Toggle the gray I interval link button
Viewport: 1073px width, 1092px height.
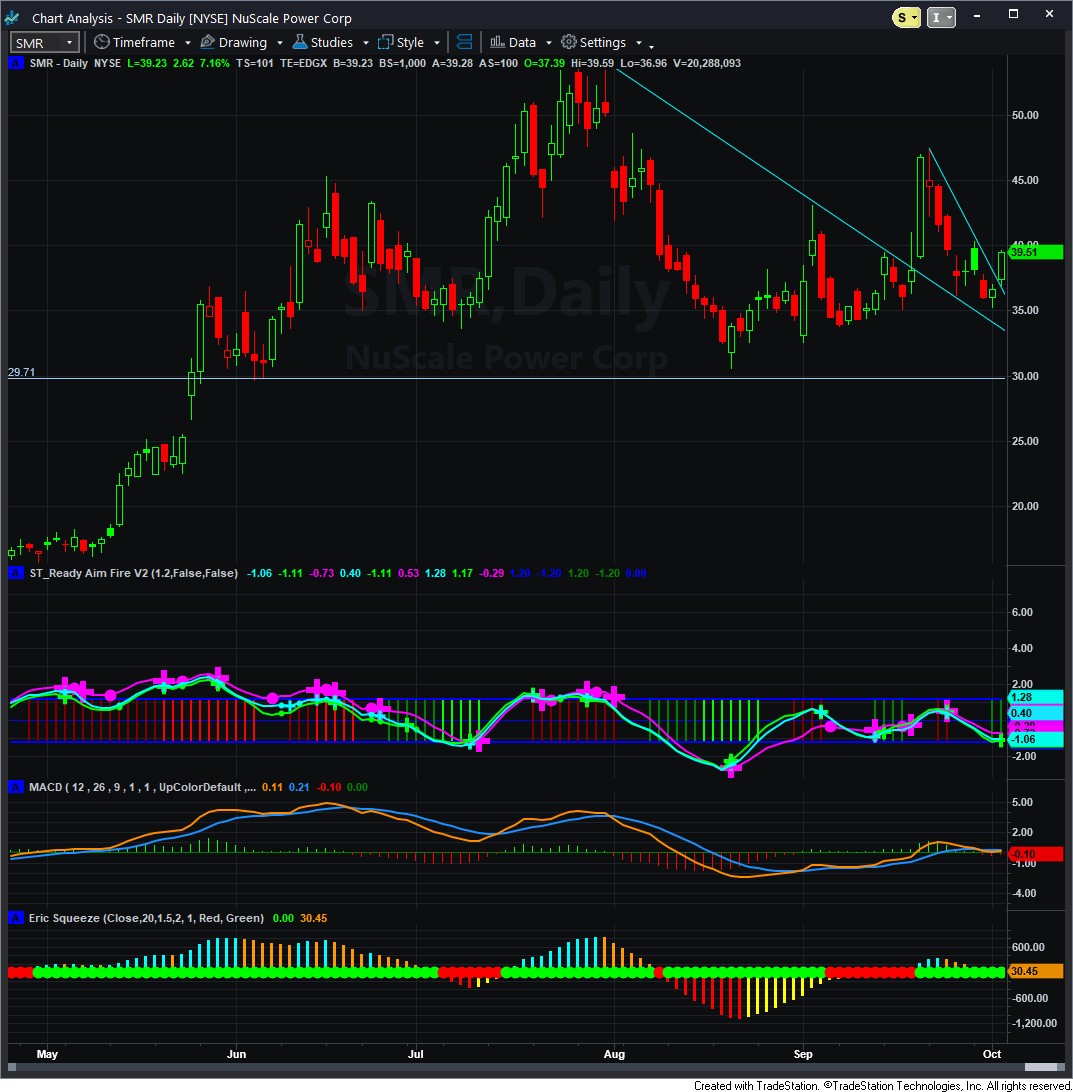(941, 17)
